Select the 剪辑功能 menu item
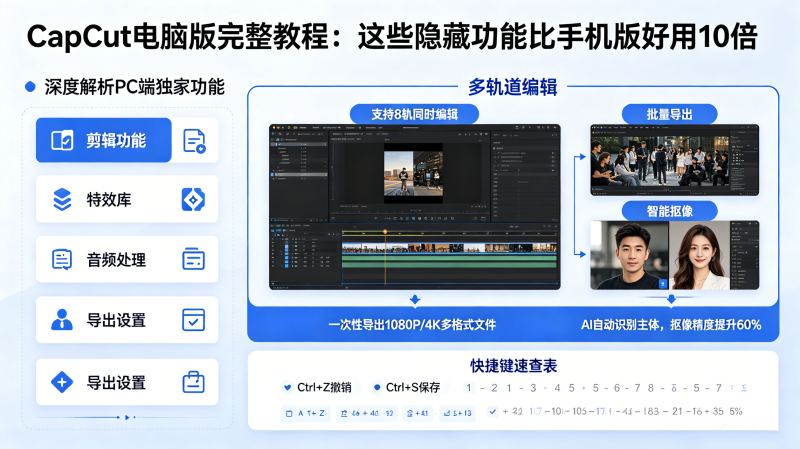 (104, 140)
